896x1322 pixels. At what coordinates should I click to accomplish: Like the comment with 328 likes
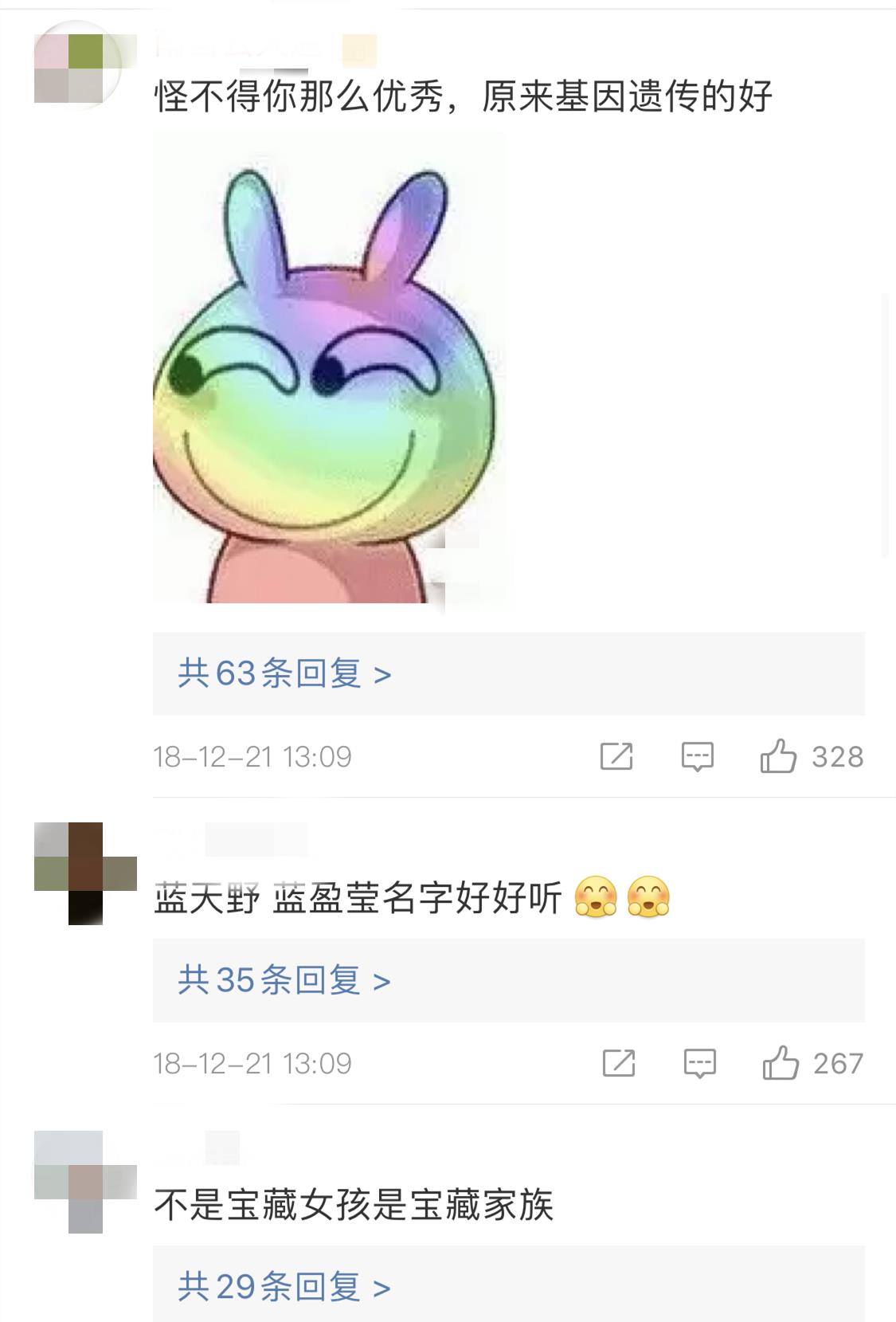click(x=778, y=756)
